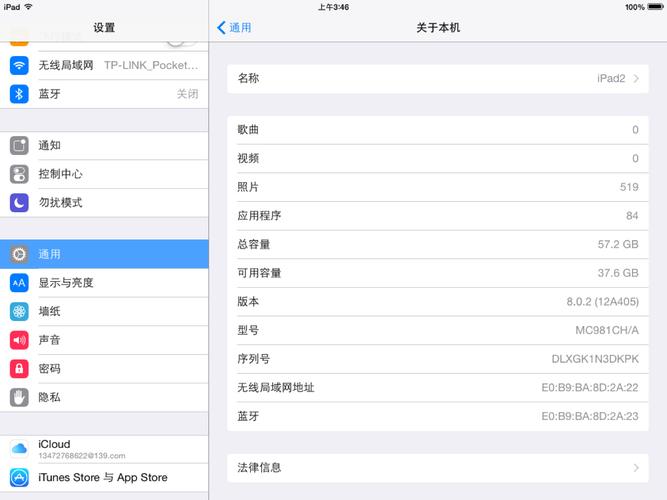Open 墙纸 wallpaper settings
Viewport: 667px width, 500px height.
tap(104, 311)
